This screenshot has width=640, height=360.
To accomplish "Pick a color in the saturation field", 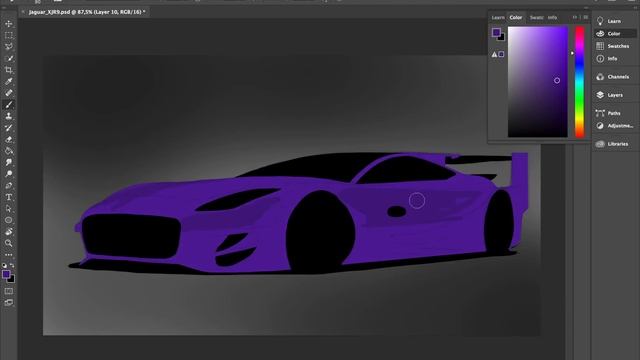I will coord(538,82).
